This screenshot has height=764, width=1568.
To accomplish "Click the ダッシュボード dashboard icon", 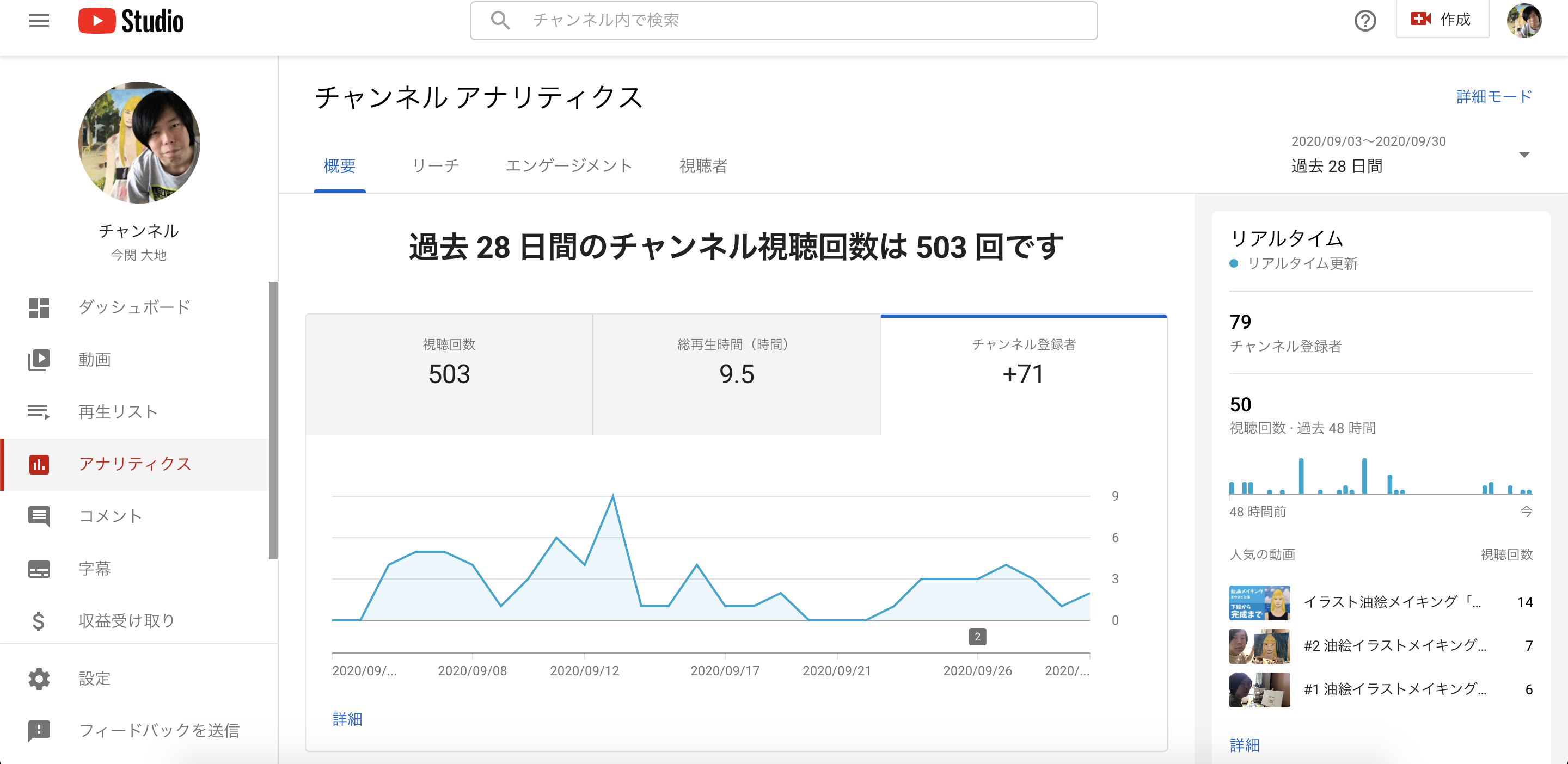I will [39, 307].
